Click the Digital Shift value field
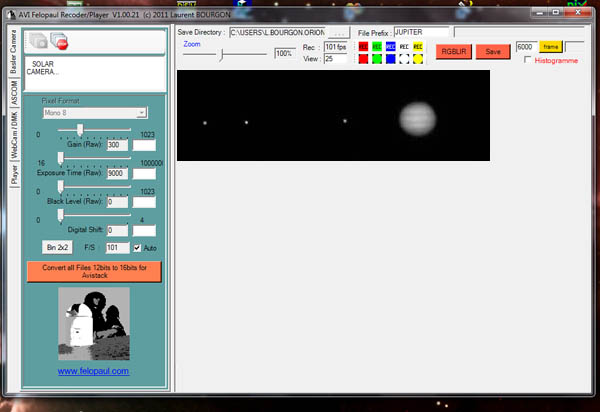 tap(117, 230)
